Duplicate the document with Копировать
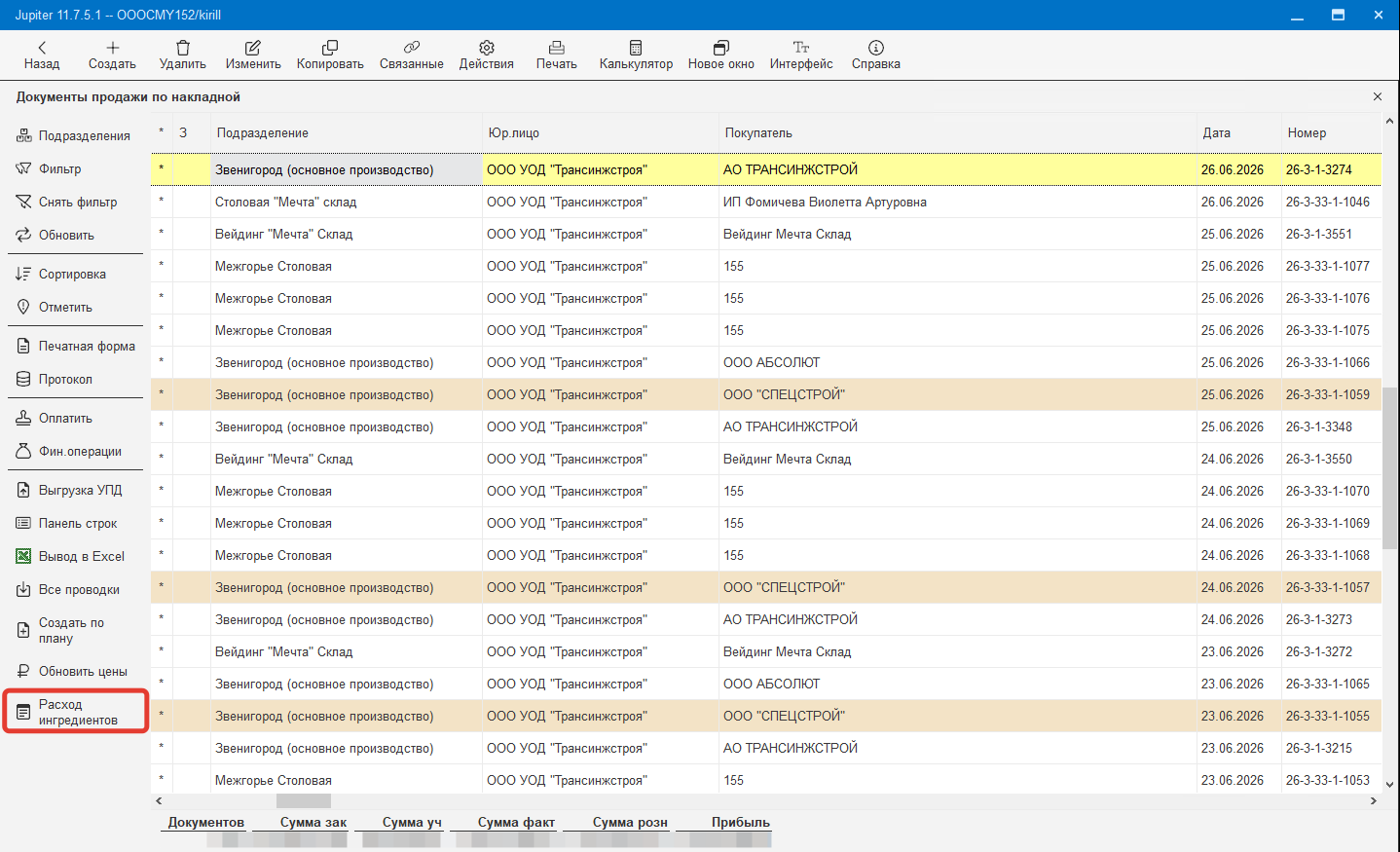The height and width of the screenshot is (852, 1400). pyautogui.click(x=330, y=56)
